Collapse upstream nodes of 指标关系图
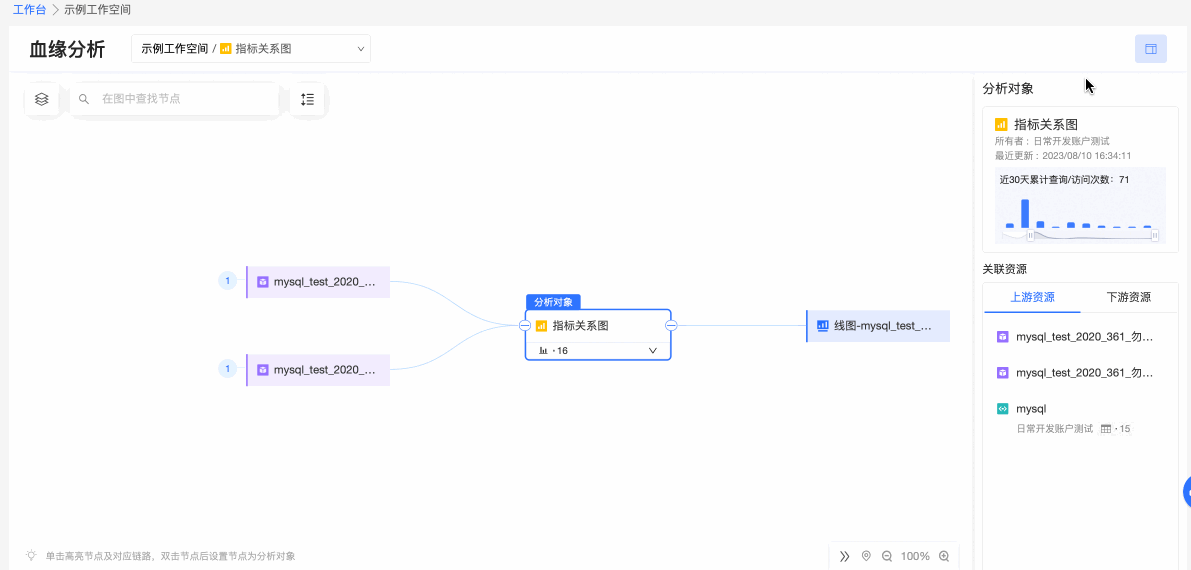 point(525,325)
